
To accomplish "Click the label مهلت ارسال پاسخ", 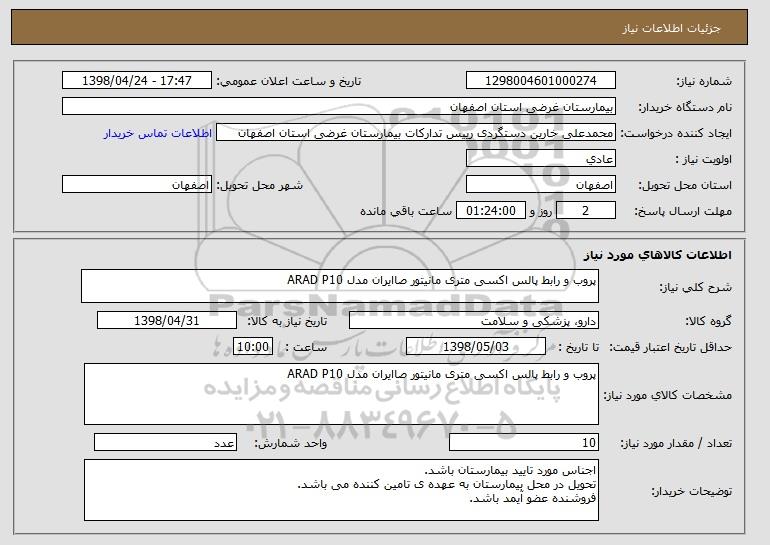I will click(683, 212).
